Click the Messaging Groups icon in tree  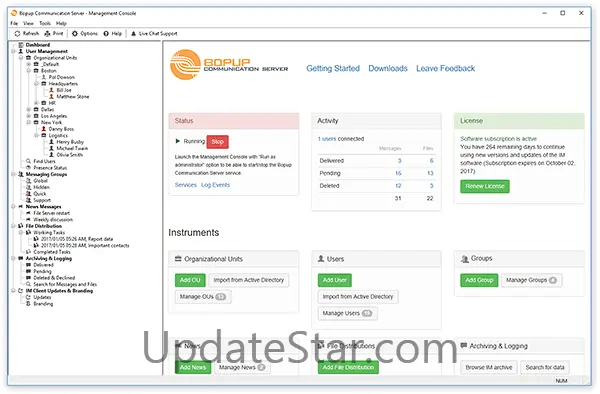pyautogui.click(x=21, y=174)
